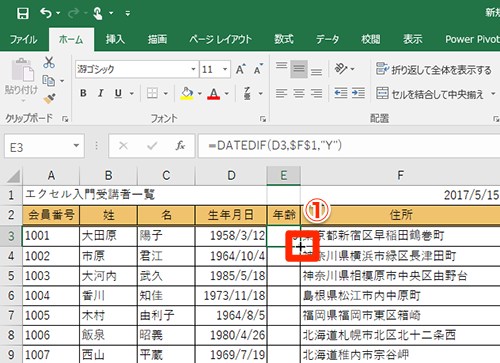The image size is (500, 363).
Task: Switch to the 挿入 tab
Action: pyautogui.click(x=115, y=39)
